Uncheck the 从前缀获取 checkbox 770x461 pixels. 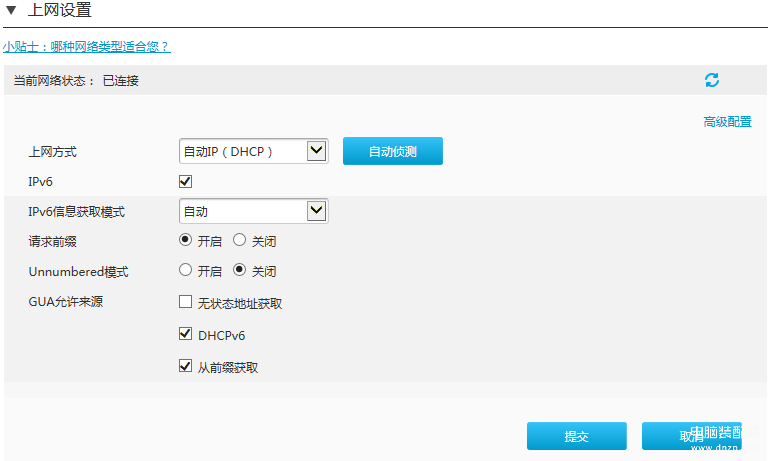tap(185, 366)
